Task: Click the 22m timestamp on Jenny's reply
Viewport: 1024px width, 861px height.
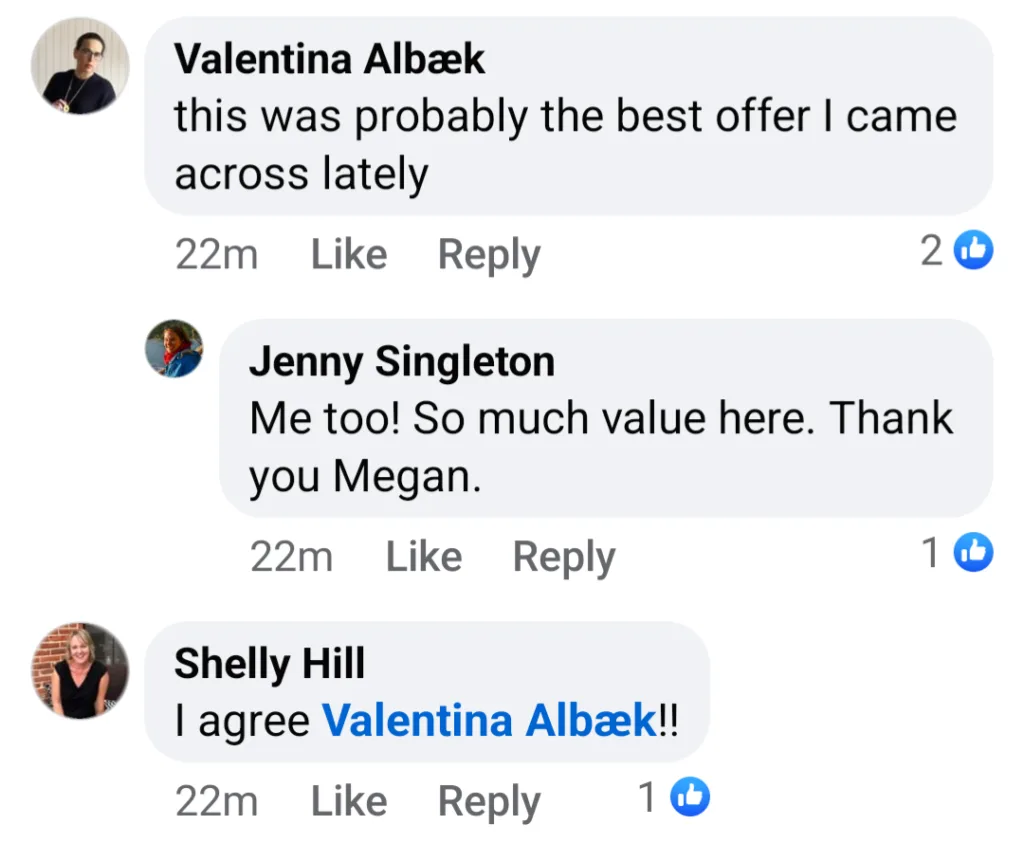Action: click(x=291, y=557)
